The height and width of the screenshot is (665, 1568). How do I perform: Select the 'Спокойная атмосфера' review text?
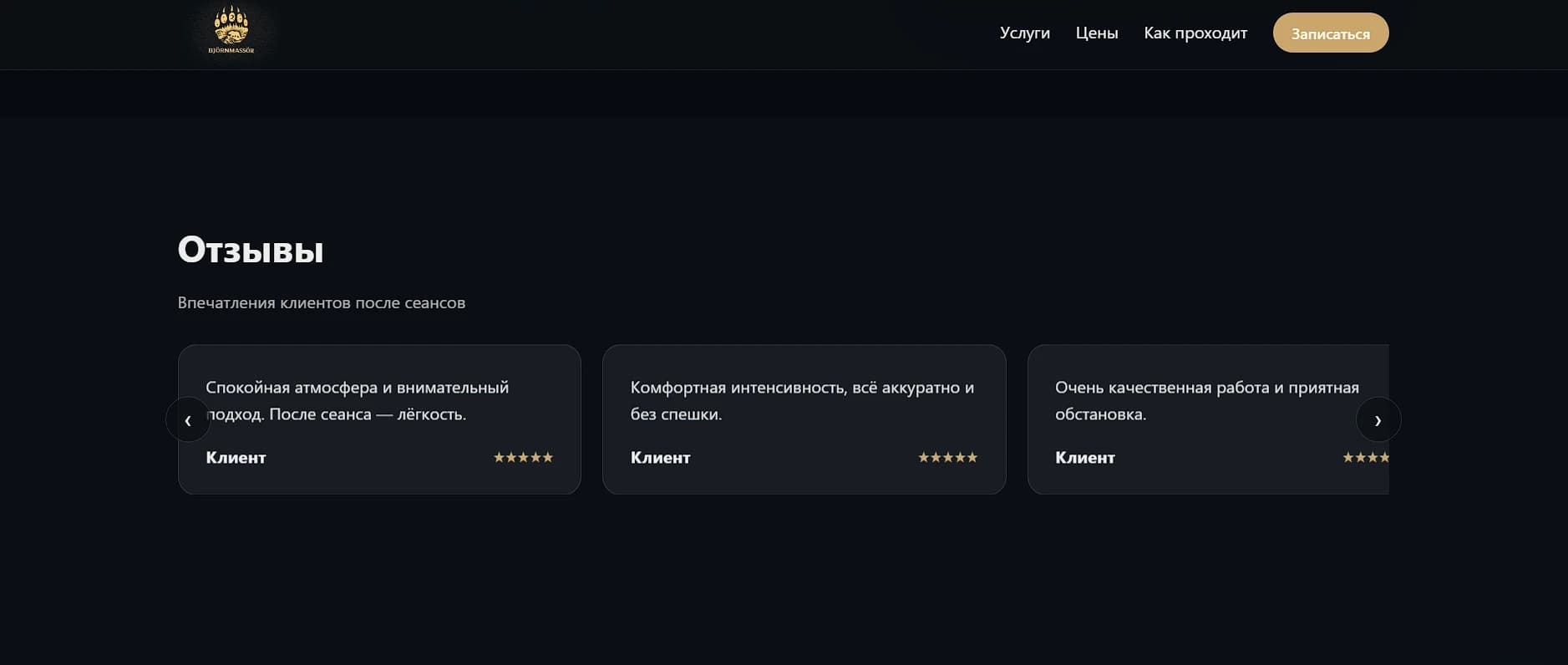357,400
